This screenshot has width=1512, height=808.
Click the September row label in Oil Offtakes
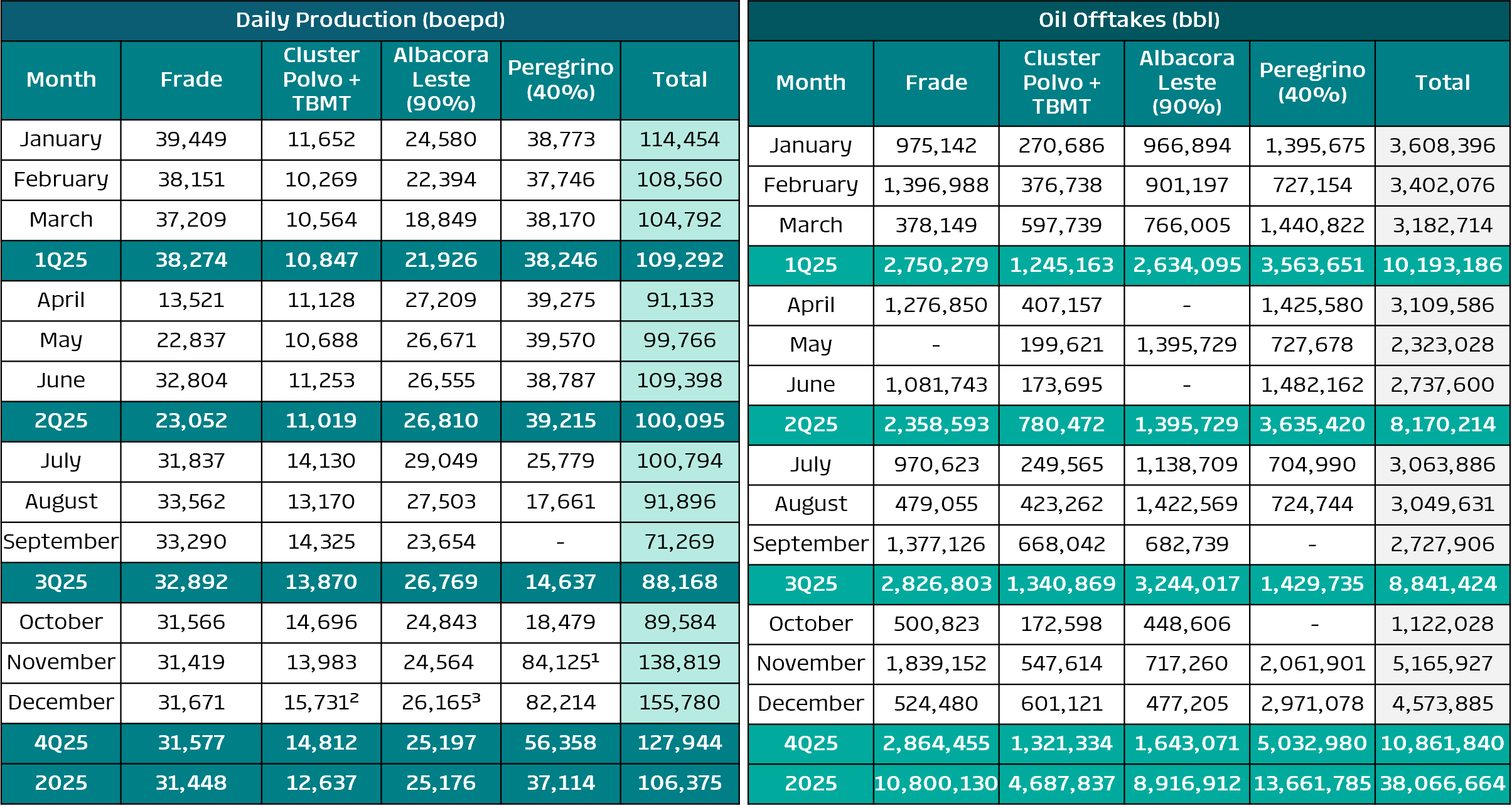point(810,544)
